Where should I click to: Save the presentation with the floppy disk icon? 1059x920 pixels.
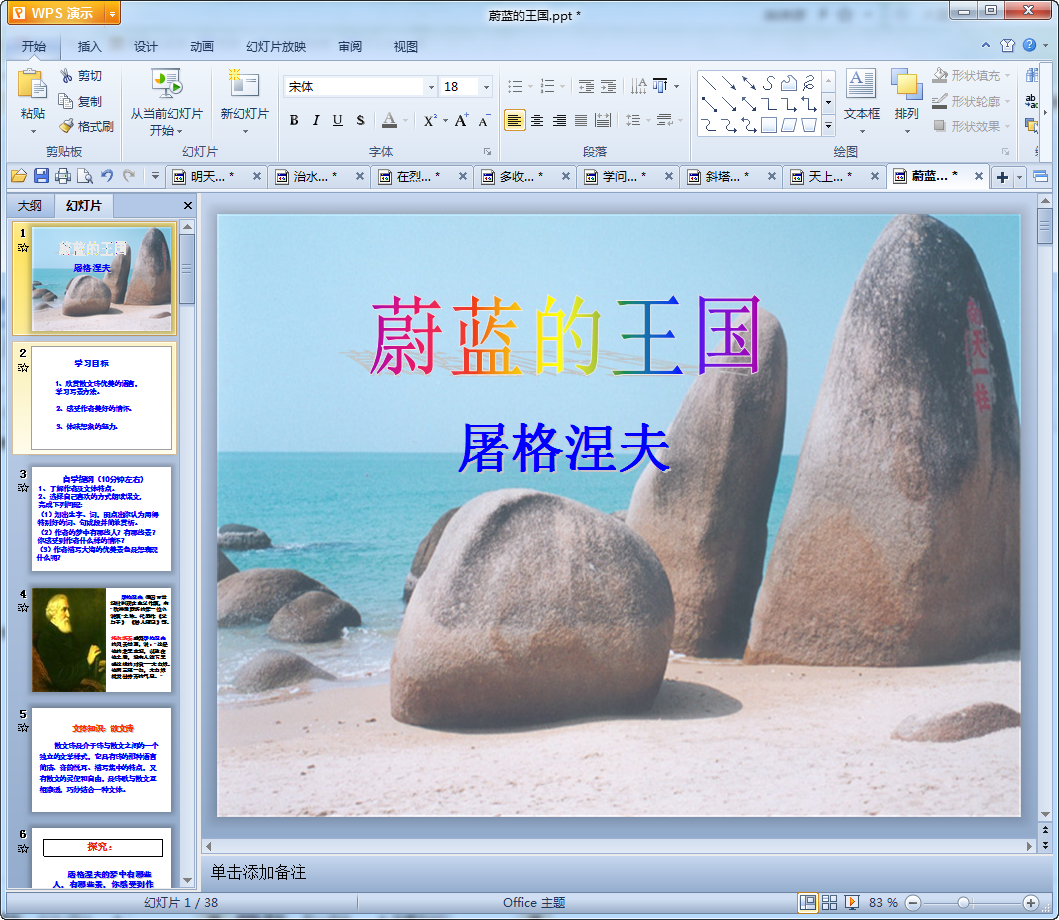click(x=41, y=176)
